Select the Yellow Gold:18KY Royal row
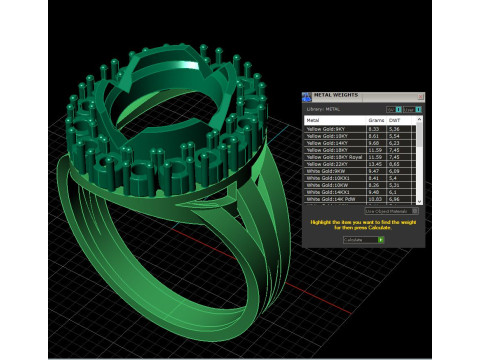Image resolution: width=480 pixels, height=360 pixels. coord(360,157)
